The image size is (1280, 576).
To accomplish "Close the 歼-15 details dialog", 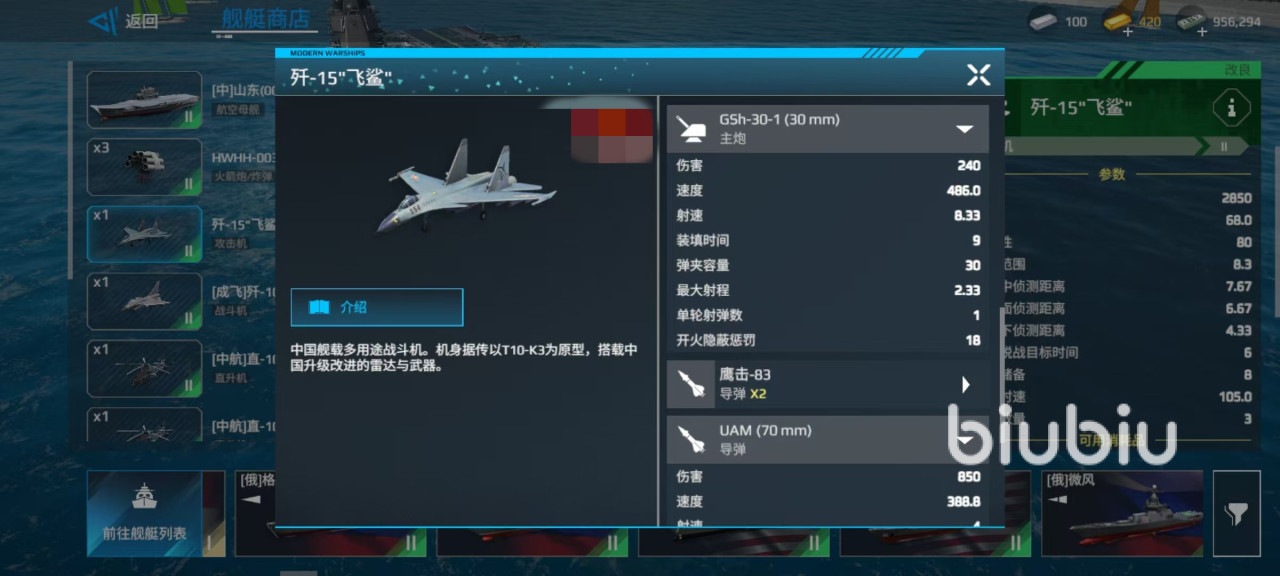I will point(978,75).
